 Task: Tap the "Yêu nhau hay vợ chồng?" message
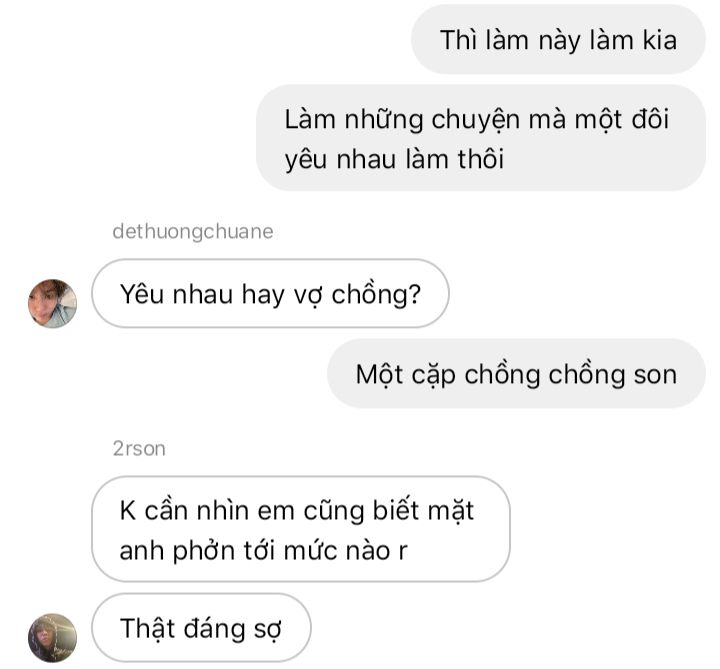point(270,293)
